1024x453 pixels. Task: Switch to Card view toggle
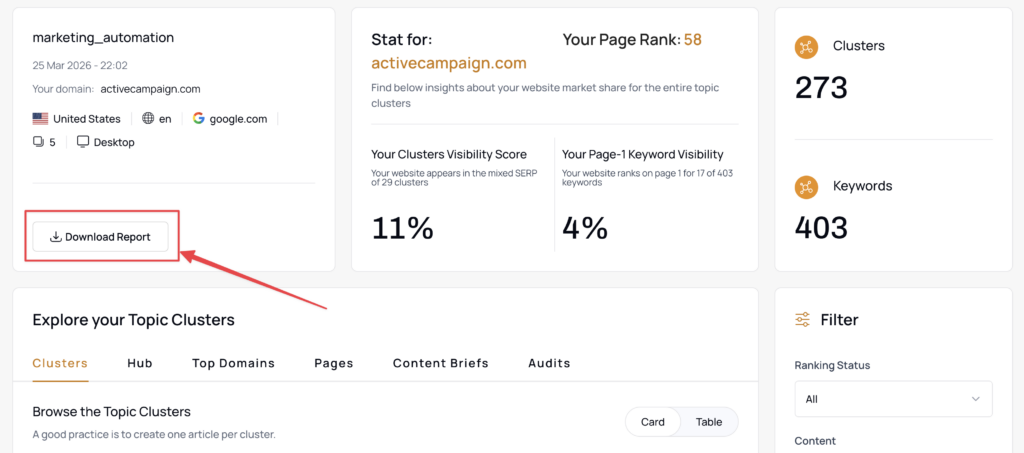pos(653,422)
